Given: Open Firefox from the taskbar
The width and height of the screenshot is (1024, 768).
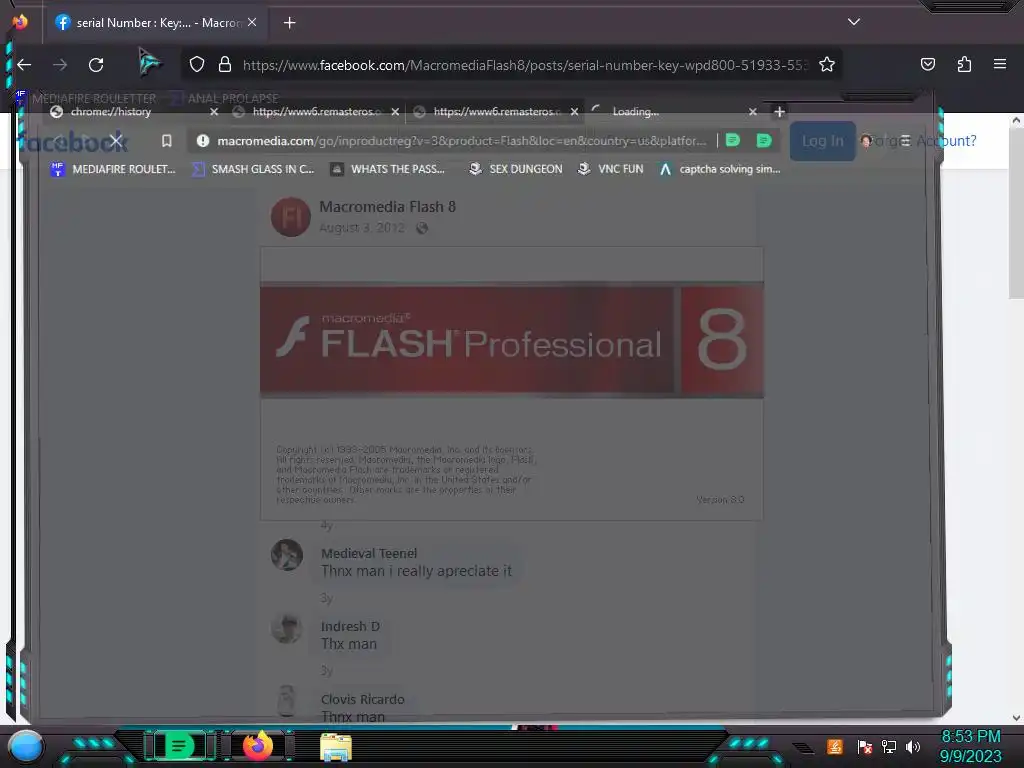Looking at the screenshot, I should point(257,746).
